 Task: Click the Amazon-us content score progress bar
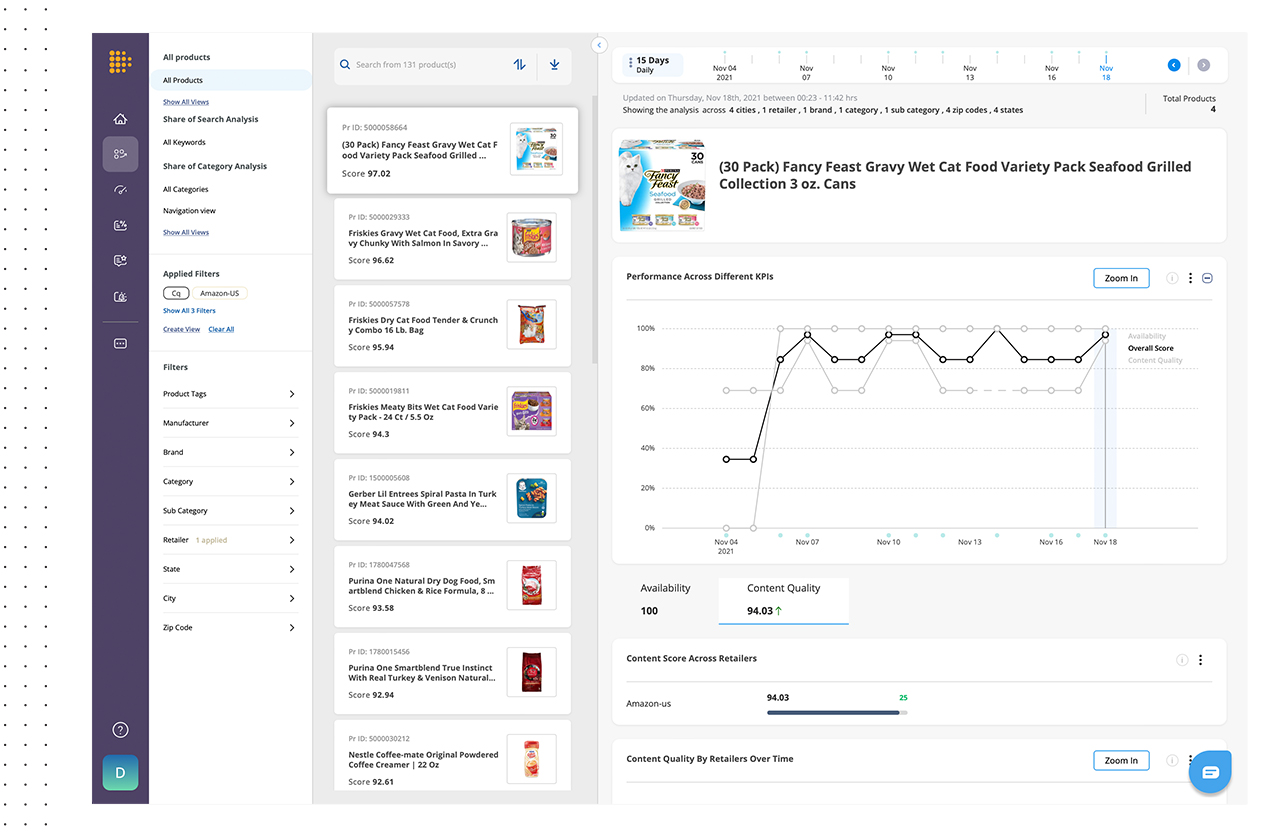coord(837,713)
